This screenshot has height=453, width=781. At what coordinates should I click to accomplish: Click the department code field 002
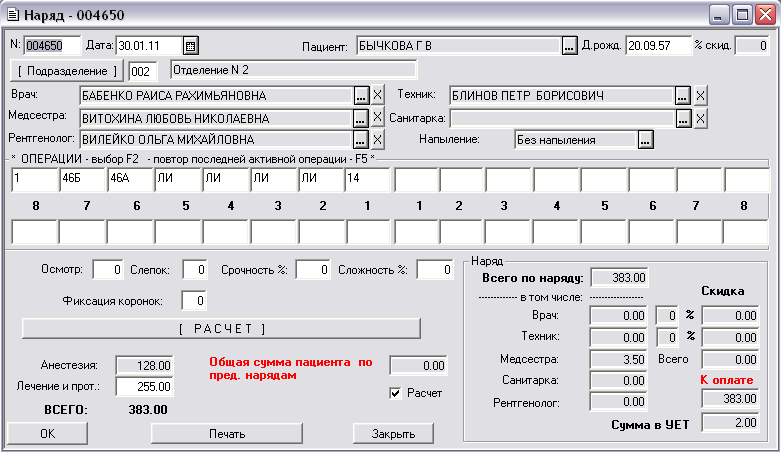pyautogui.click(x=142, y=71)
